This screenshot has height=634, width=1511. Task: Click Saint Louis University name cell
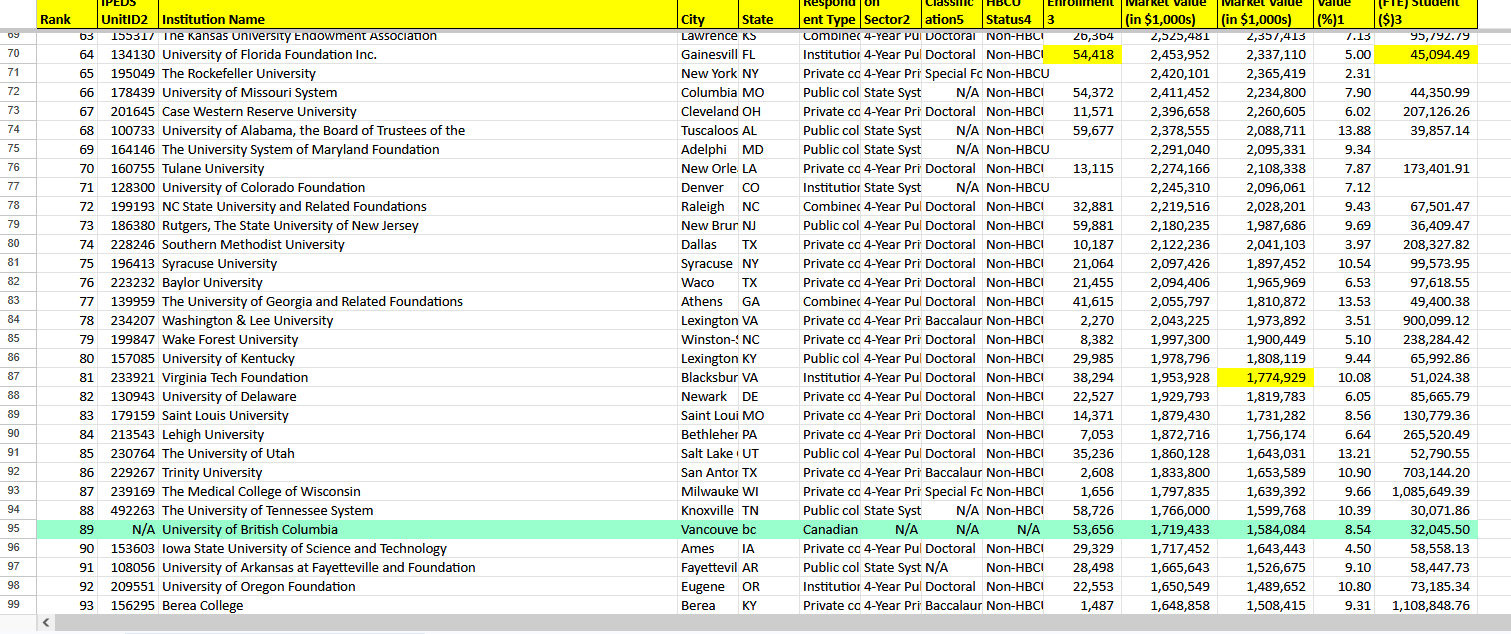coord(417,415)
